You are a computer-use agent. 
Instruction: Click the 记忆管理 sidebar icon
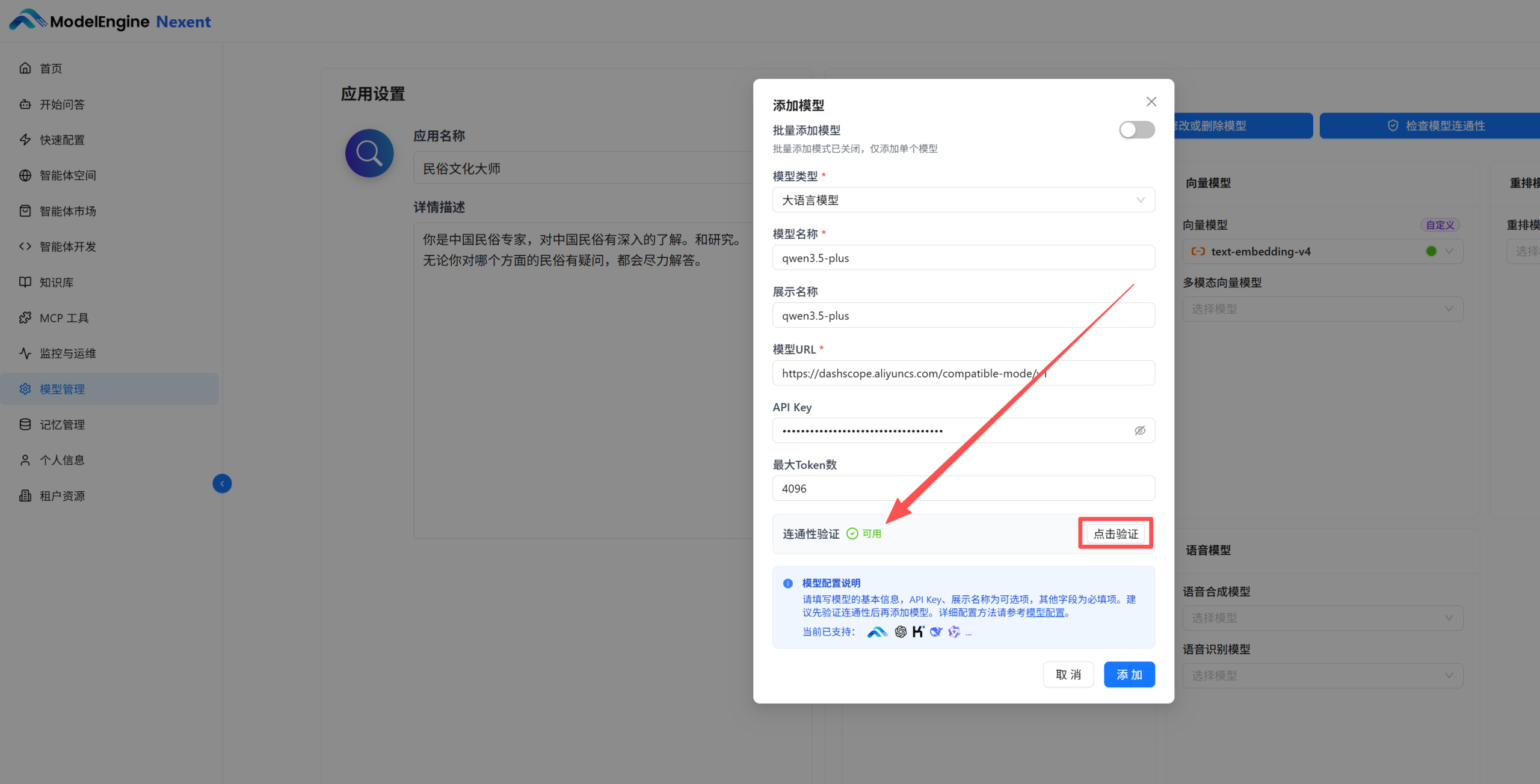(25, 424)
